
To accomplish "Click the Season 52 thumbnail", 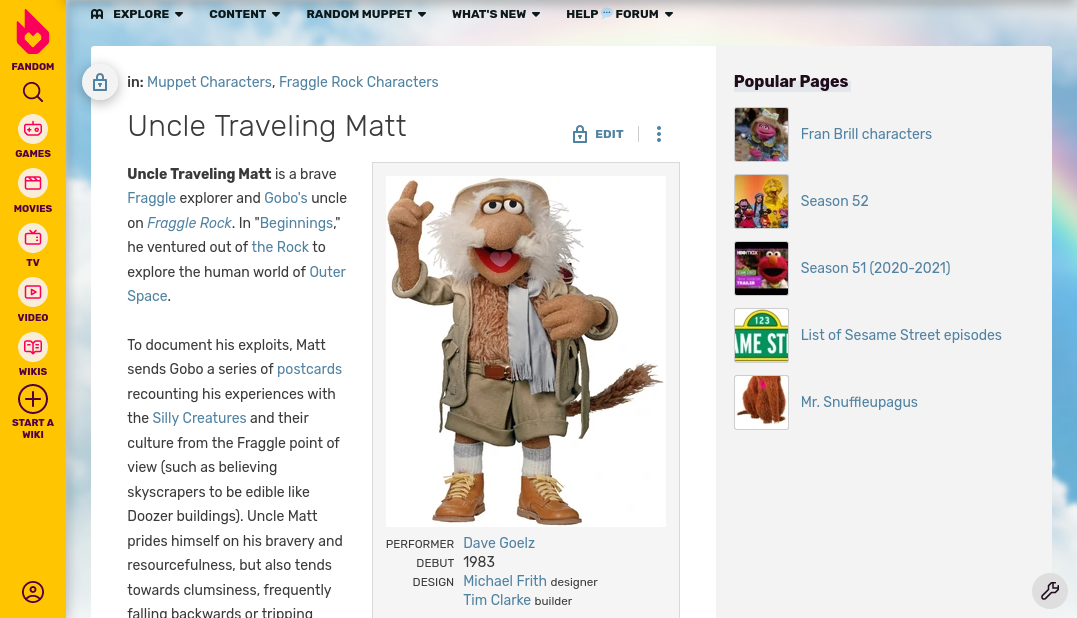I will (762, 201).
